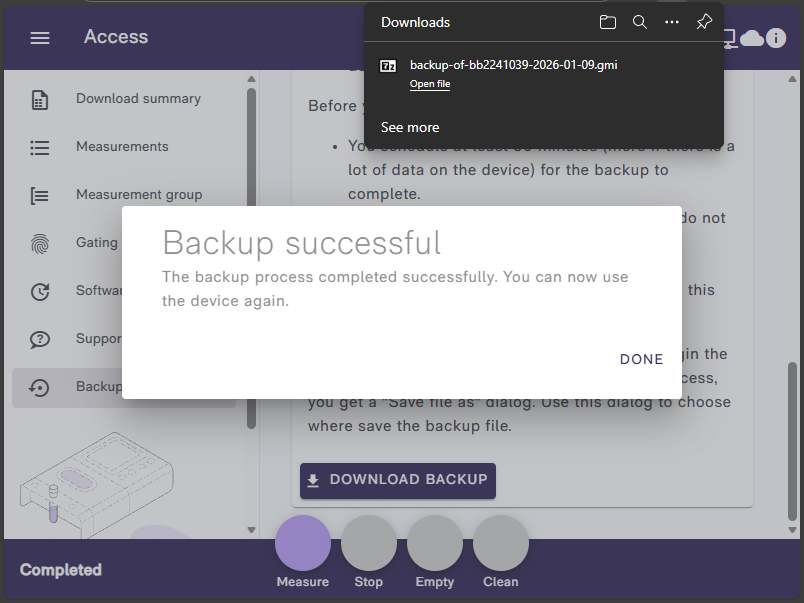Pin the Downloads panel
804x603 pixels.
pyautogui.click(x=704, y=22)
